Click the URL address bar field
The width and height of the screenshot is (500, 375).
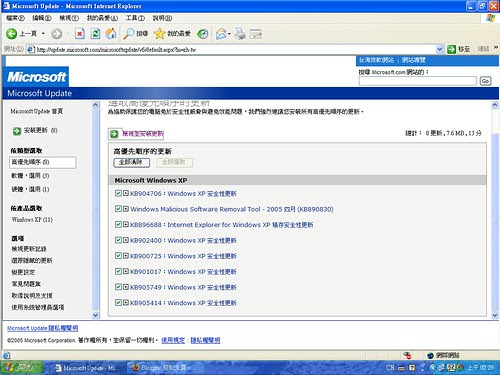[235, 49]
